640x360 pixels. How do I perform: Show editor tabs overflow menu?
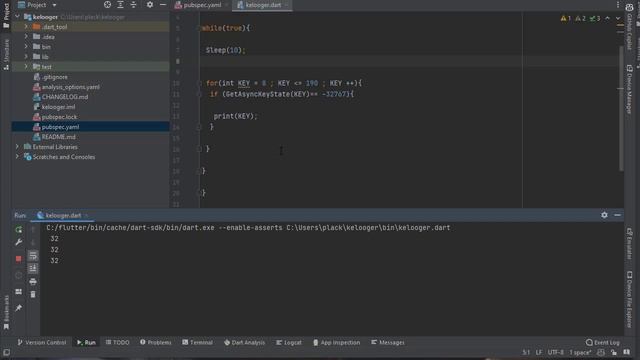[x=618, y=5]
